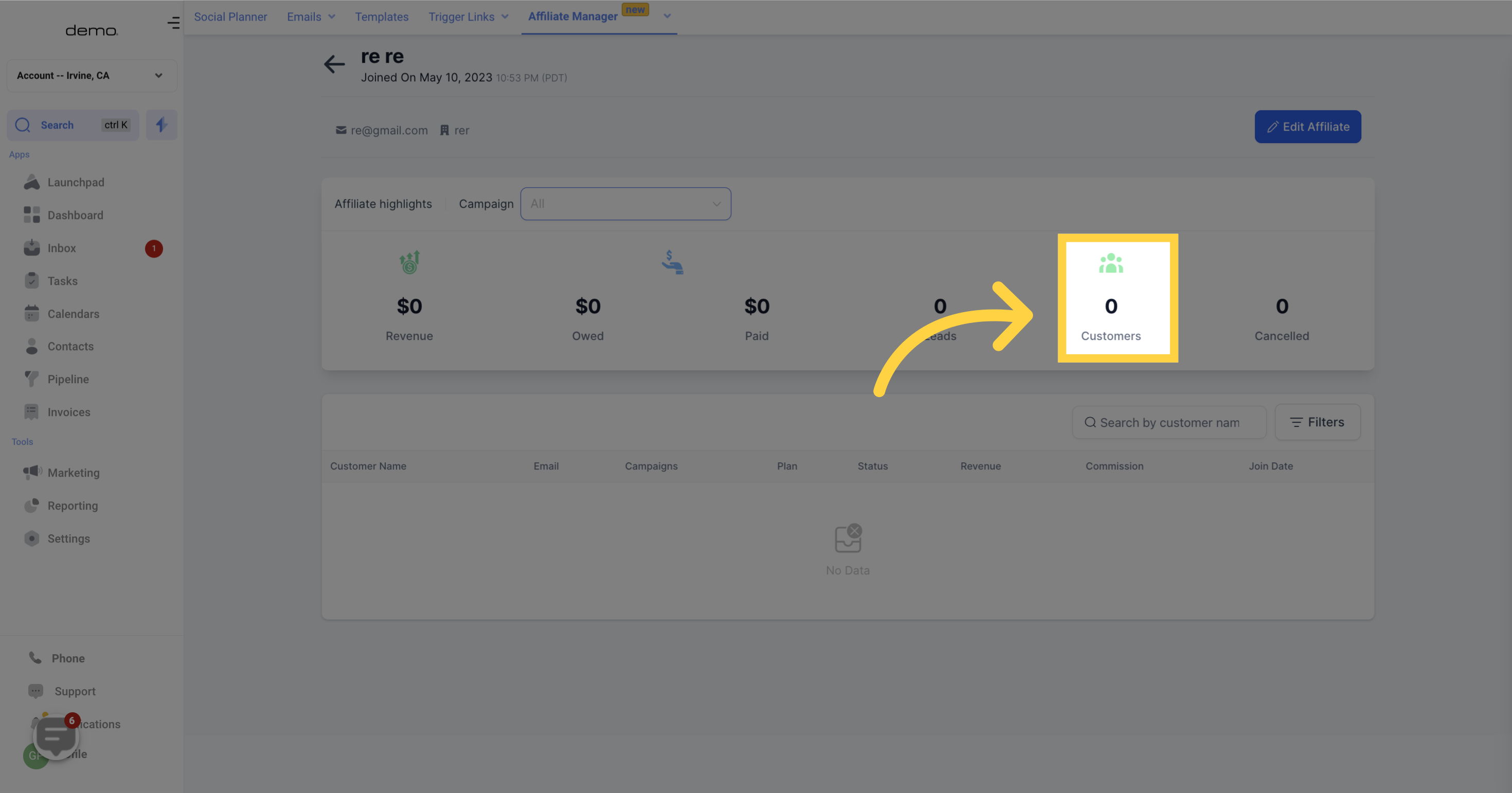Open the Filters button
The height and width of the screenshot is (793, 1512).
point(1317,422)
